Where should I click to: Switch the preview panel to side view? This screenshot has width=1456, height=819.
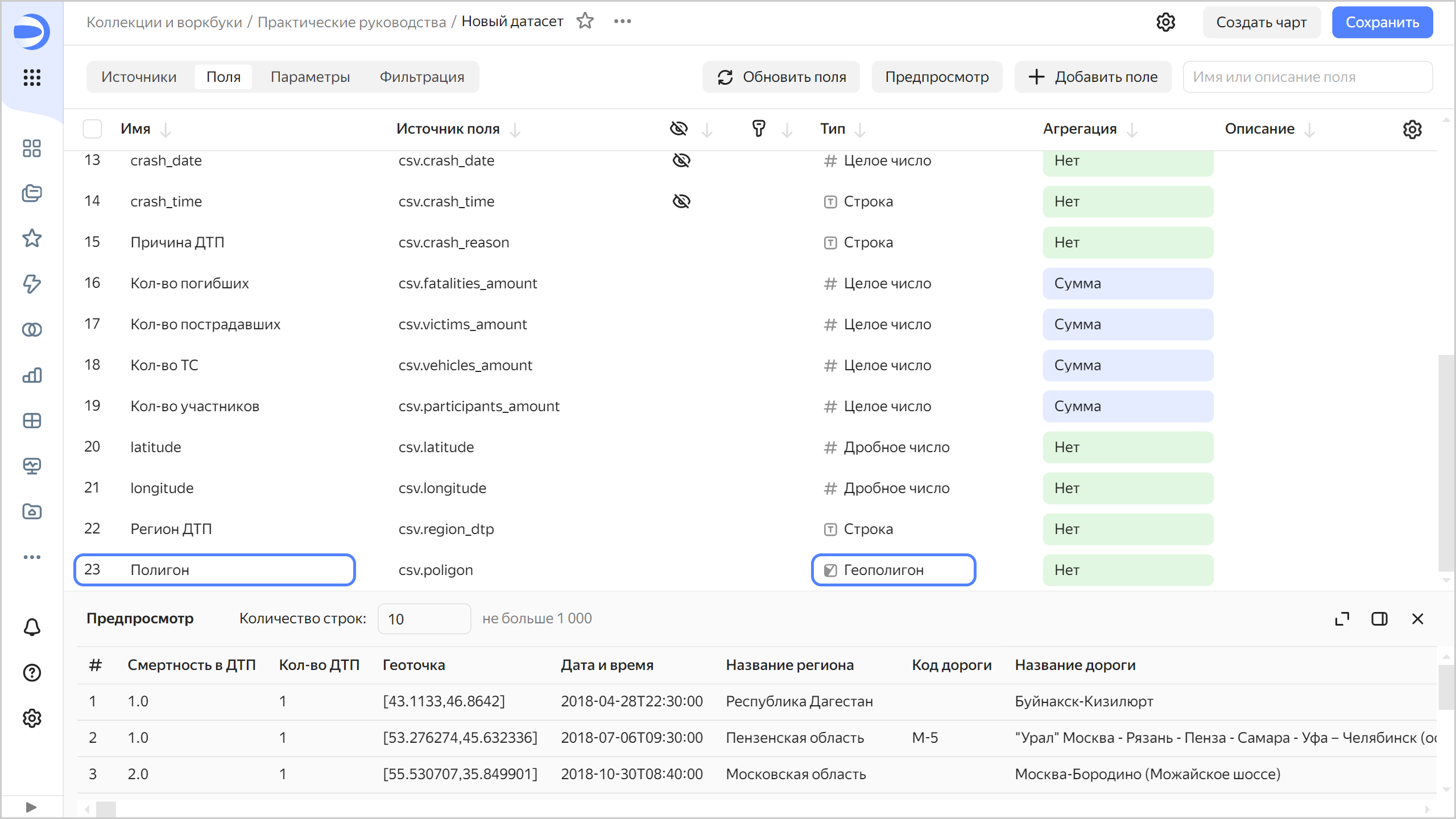tap(1379, 619)
